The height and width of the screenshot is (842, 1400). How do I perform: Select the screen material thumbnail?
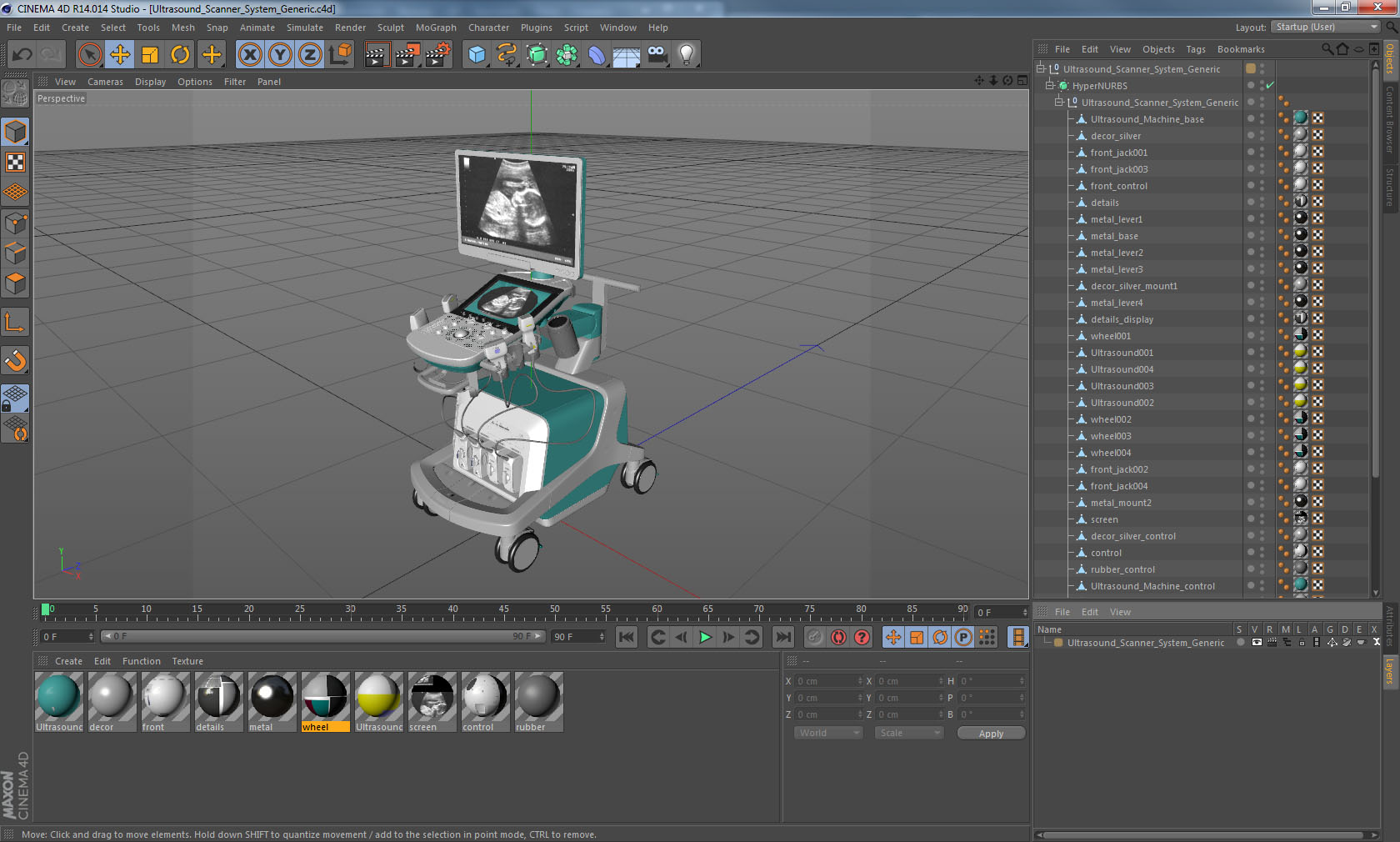(432, 696)
